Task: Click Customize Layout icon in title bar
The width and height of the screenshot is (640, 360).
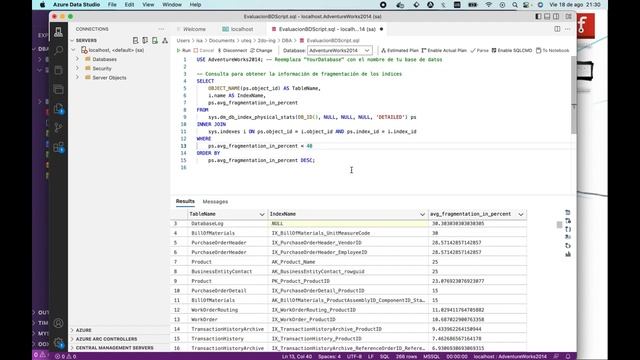Action: pyautogui.click(x=568, y=16)
